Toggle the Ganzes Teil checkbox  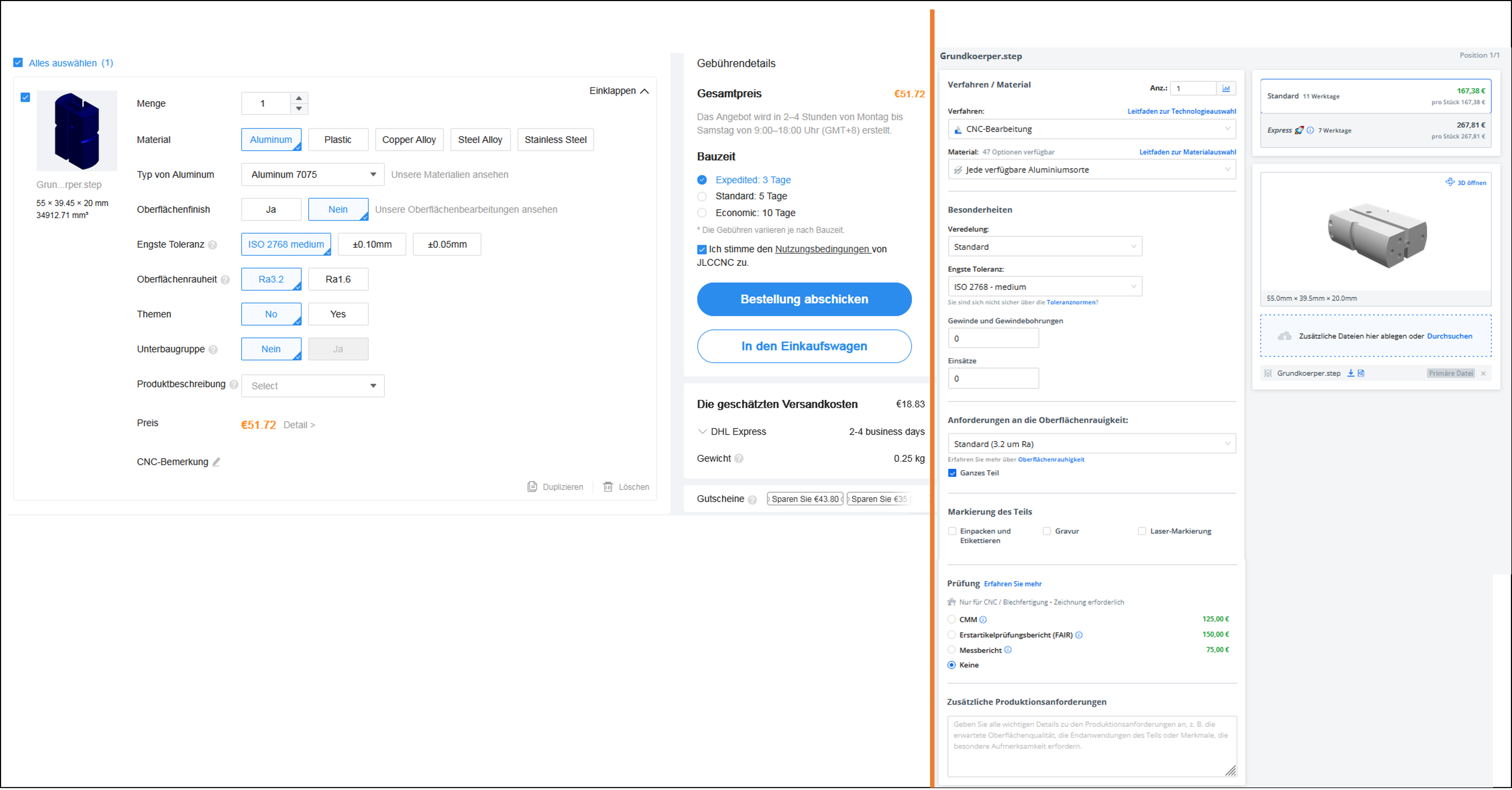point(952,473)
